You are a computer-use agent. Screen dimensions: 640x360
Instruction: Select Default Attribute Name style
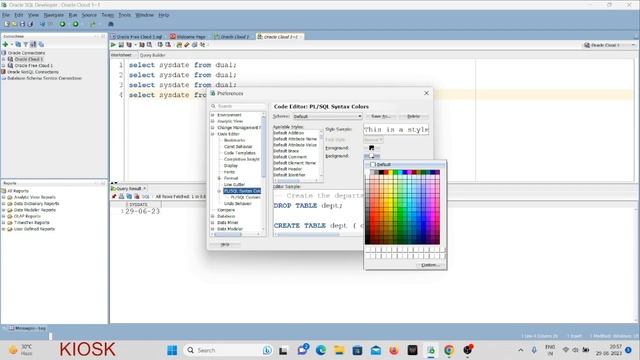point(295,139)
